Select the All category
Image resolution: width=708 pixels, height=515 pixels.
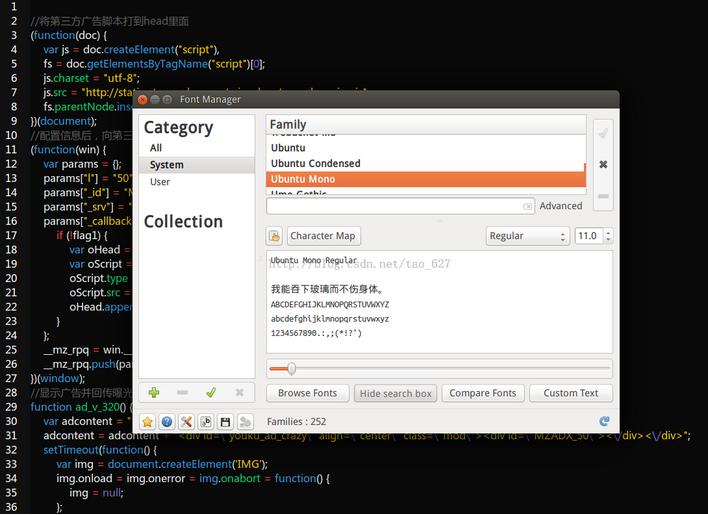[x=197, y=148]
